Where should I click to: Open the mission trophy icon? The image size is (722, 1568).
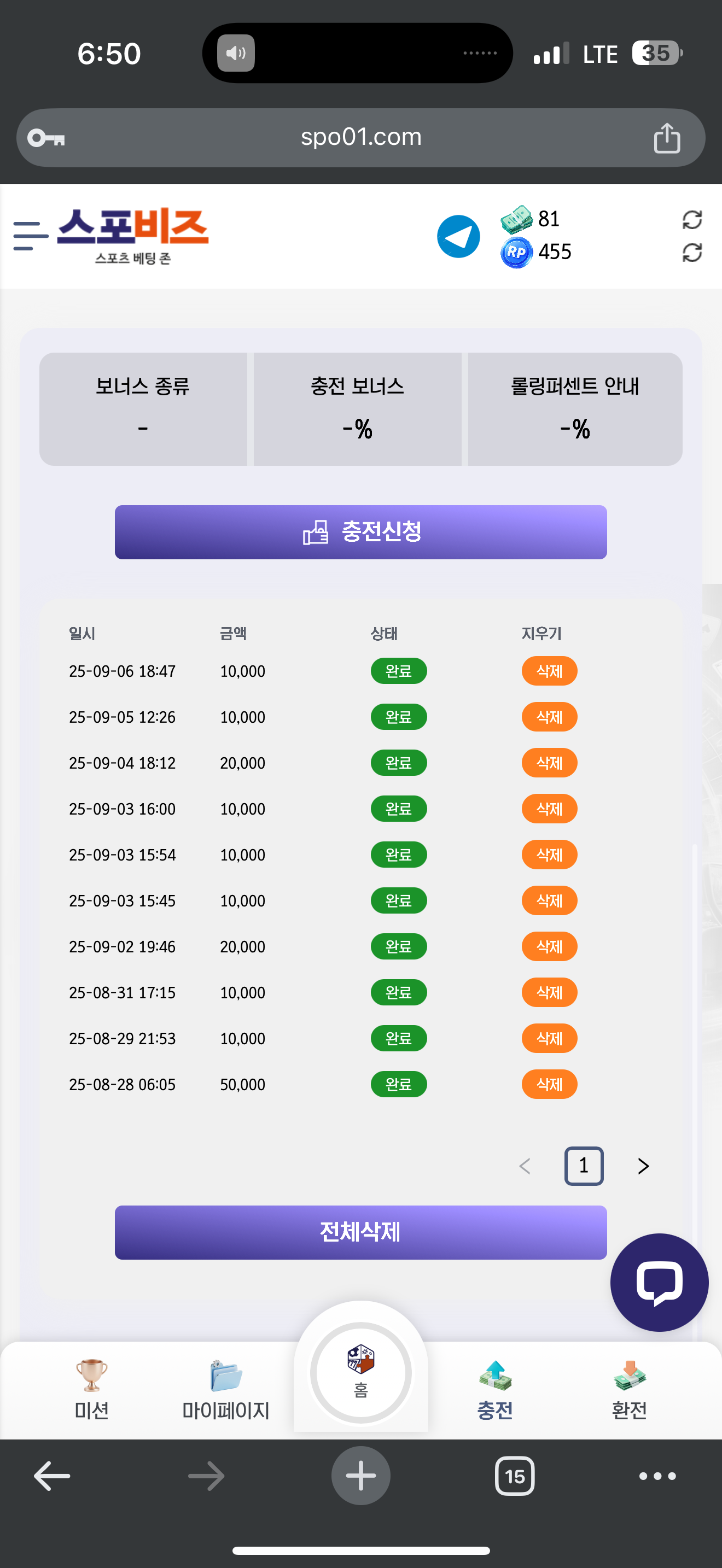point(91,1376)
